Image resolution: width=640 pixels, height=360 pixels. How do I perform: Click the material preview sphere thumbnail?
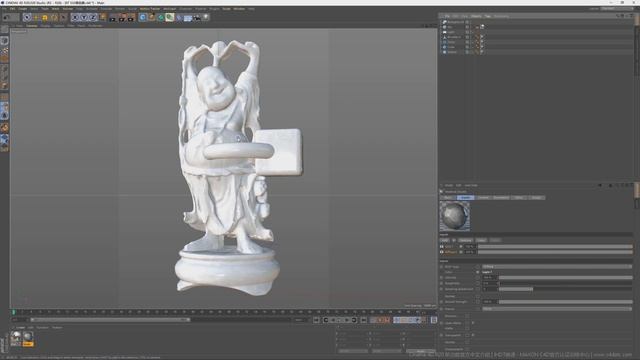(x=455, y=216)
